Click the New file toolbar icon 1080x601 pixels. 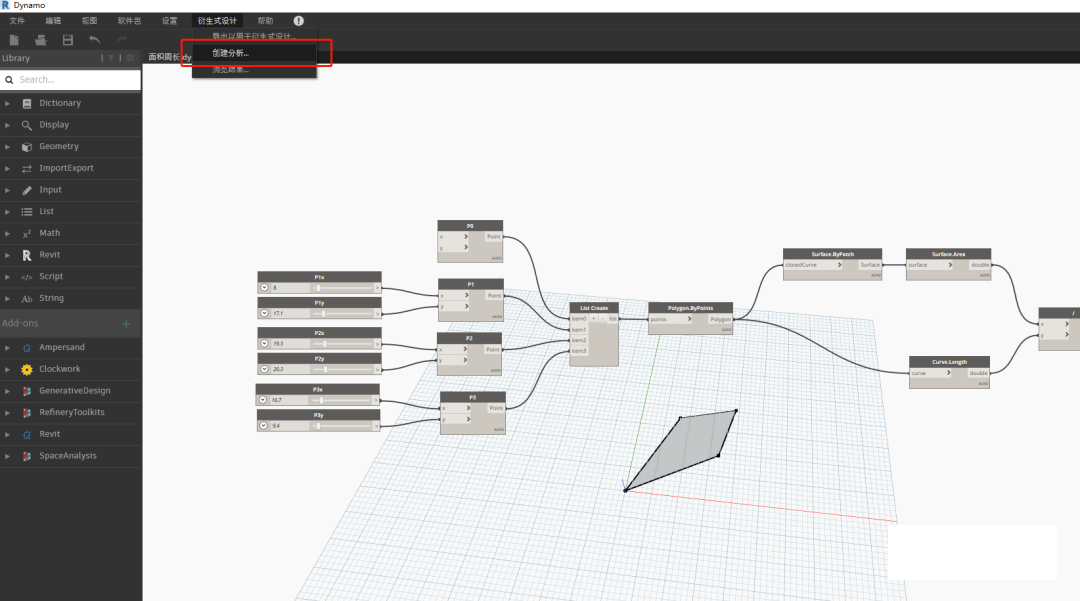click(14, 40)
